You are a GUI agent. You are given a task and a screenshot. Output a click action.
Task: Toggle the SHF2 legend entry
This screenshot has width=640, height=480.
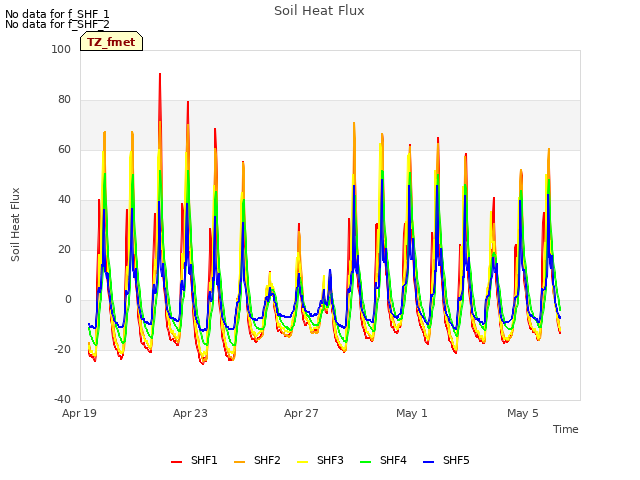[x=257, y=460]
